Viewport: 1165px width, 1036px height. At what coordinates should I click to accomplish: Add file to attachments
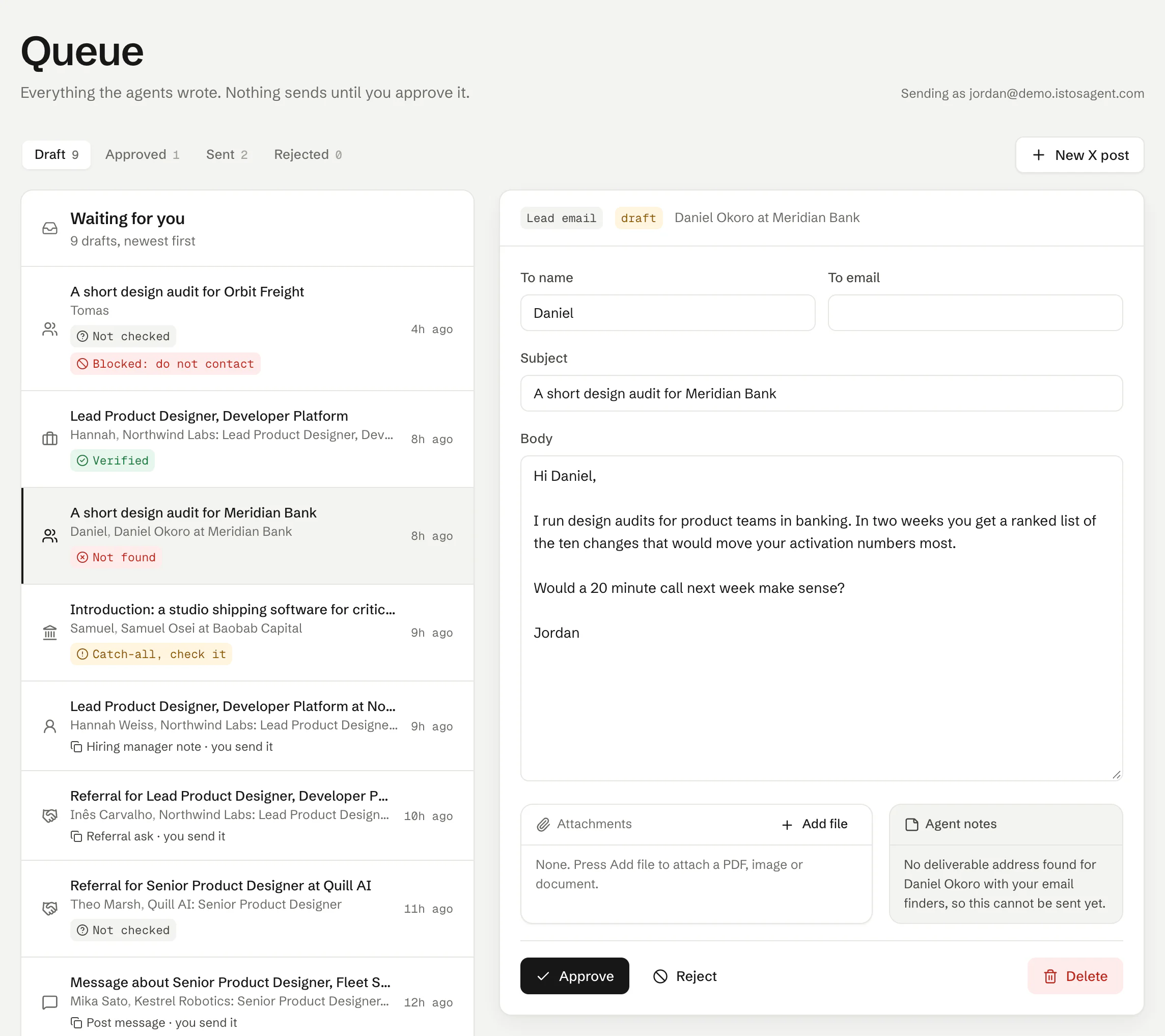pos(815,824)
